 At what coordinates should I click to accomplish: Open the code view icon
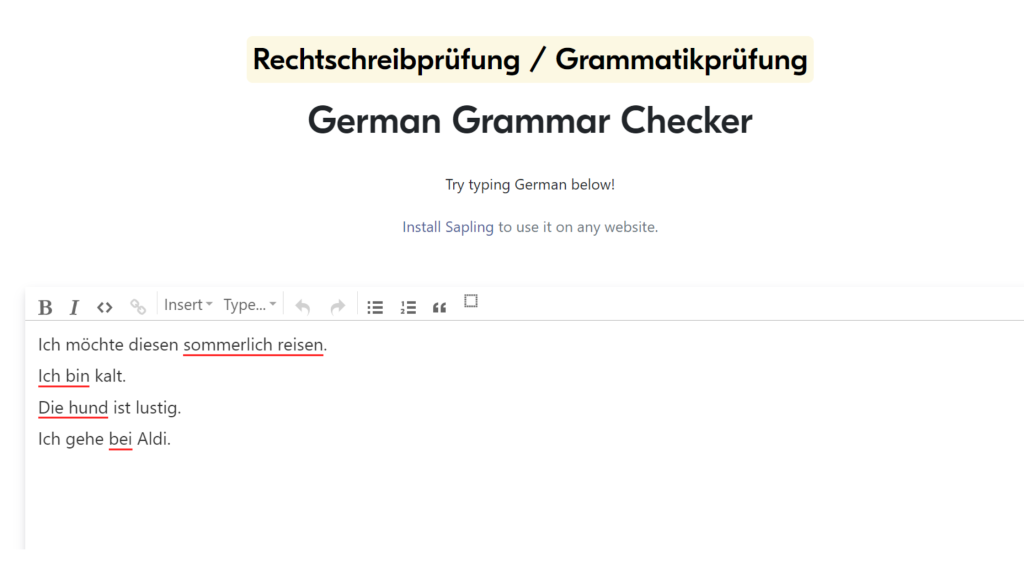pos(104,306)
